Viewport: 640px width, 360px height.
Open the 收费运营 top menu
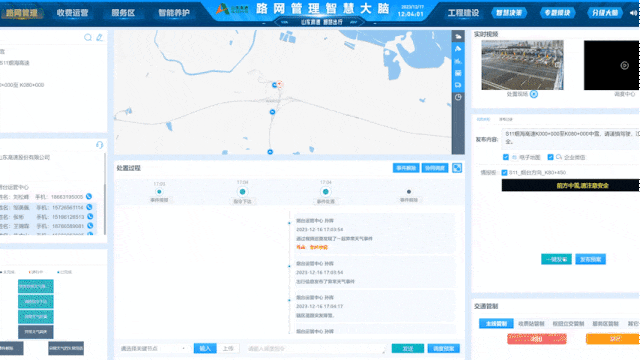pos(73,13)
